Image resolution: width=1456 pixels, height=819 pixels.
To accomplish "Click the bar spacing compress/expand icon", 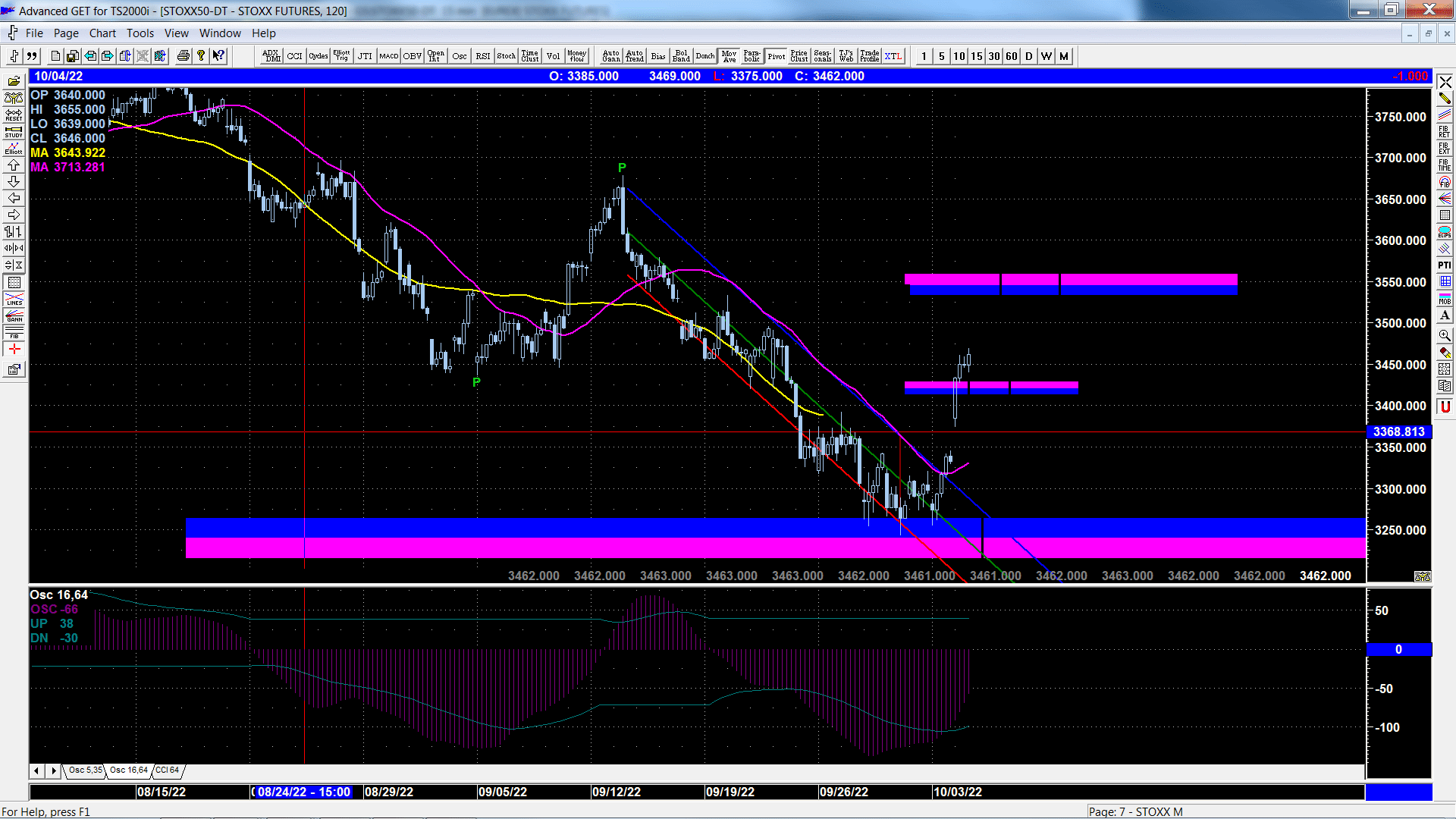I will [14, 248].
